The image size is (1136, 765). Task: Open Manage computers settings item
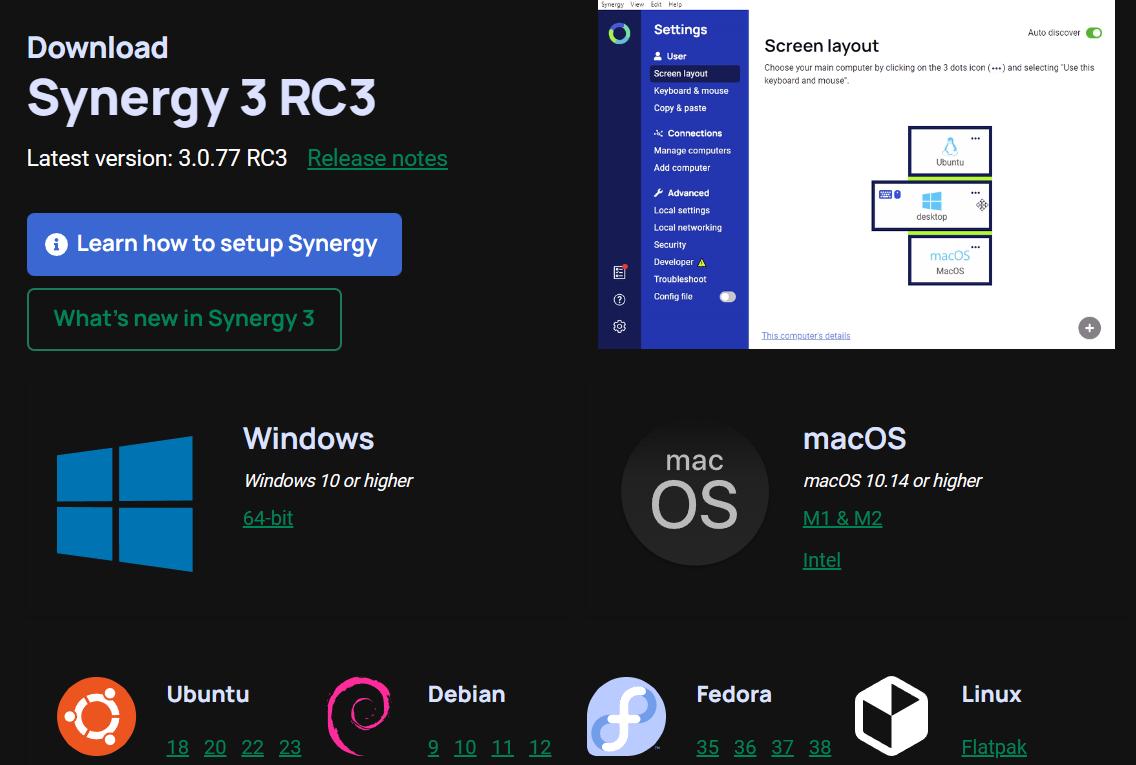[692, 151]
